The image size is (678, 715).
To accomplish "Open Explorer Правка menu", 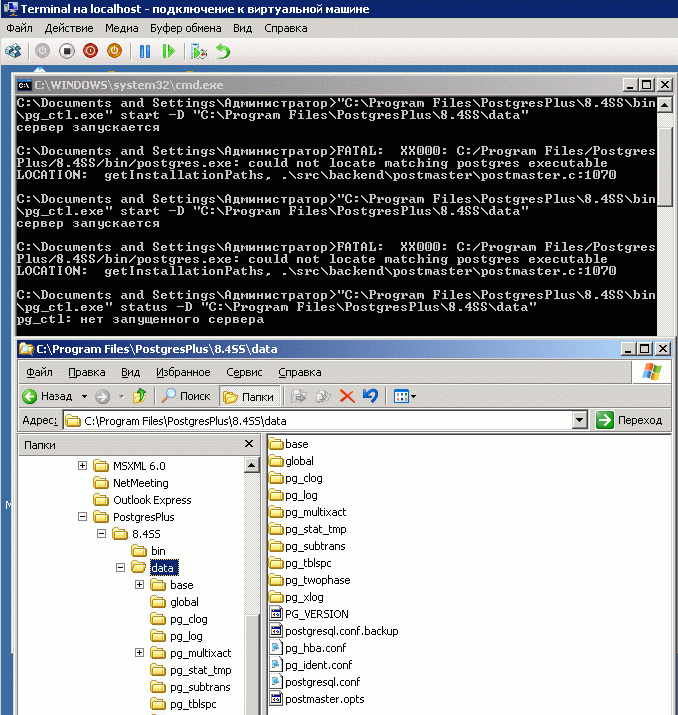I will tap(87, 373).
